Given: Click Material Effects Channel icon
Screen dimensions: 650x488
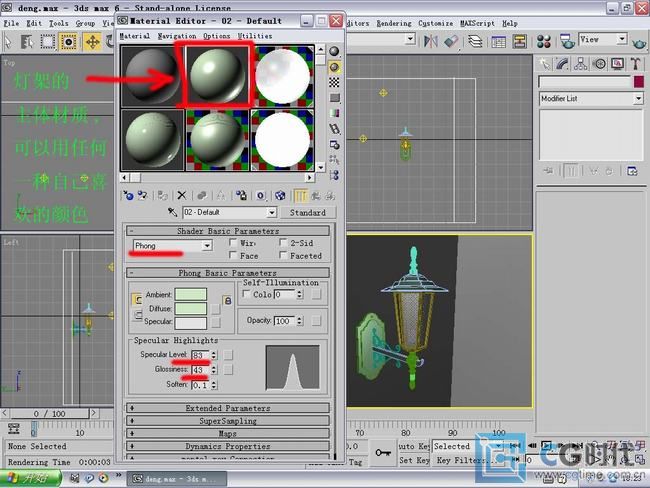Looking at the screenshot, I should click(x=260, y=195).
